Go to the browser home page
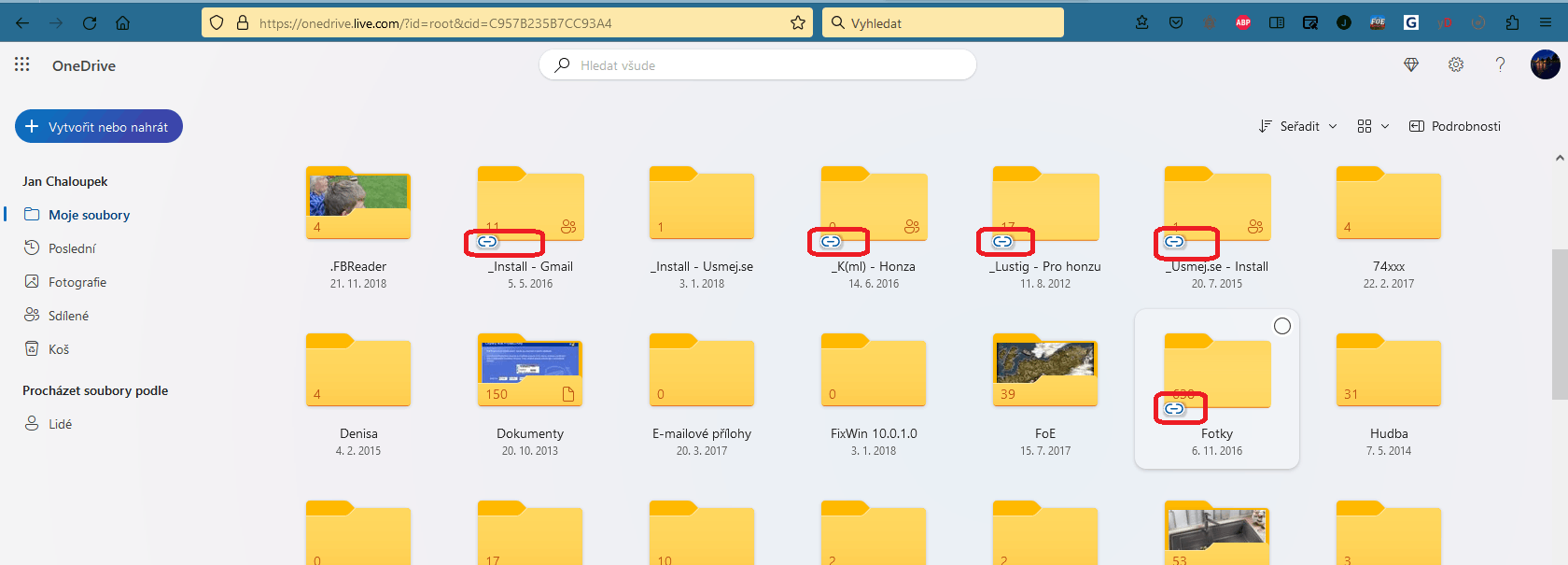Screen dimensions: 1568x565 tap(123, 22)
